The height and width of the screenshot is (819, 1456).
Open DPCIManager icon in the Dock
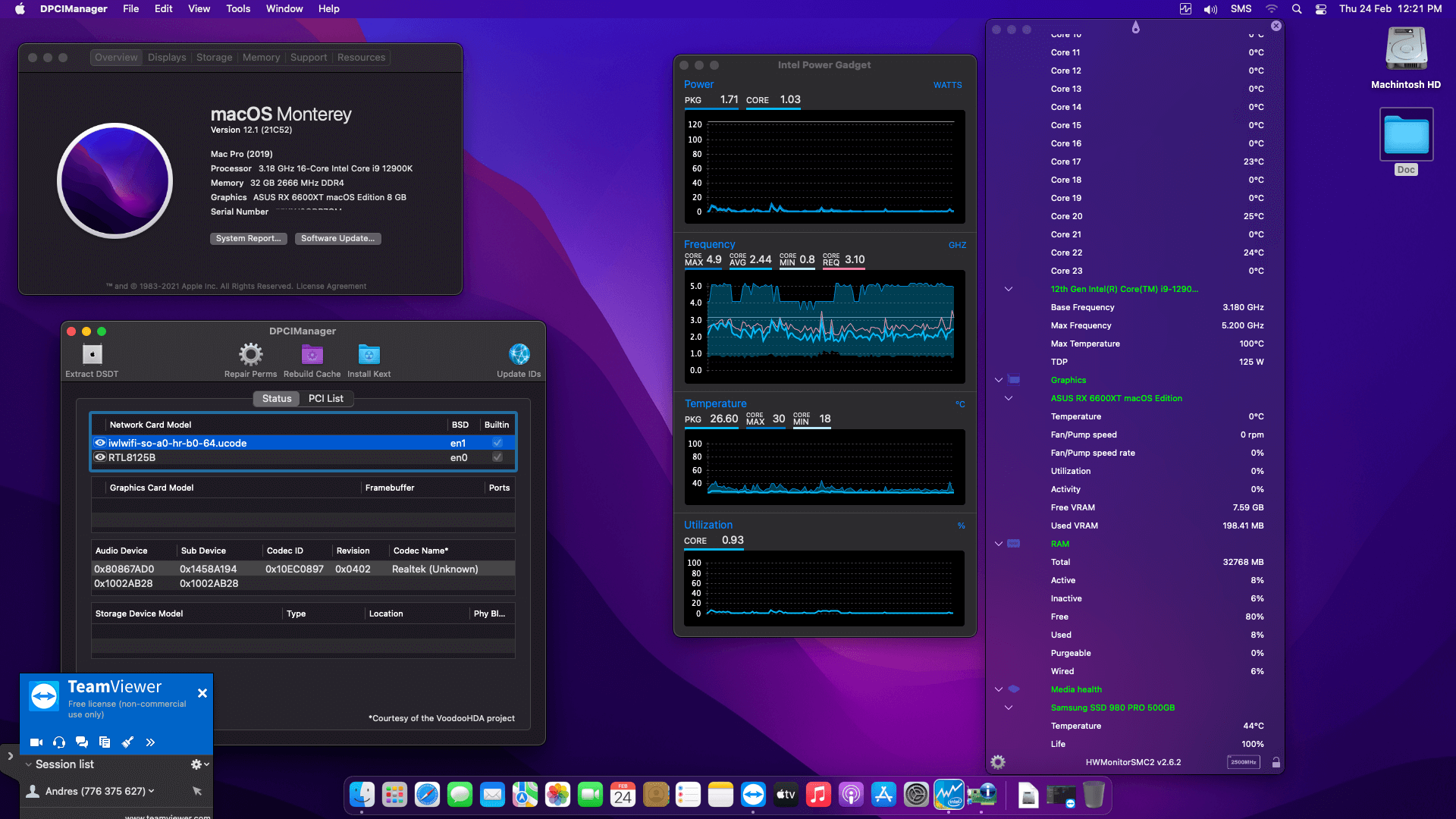pos(981,795)
